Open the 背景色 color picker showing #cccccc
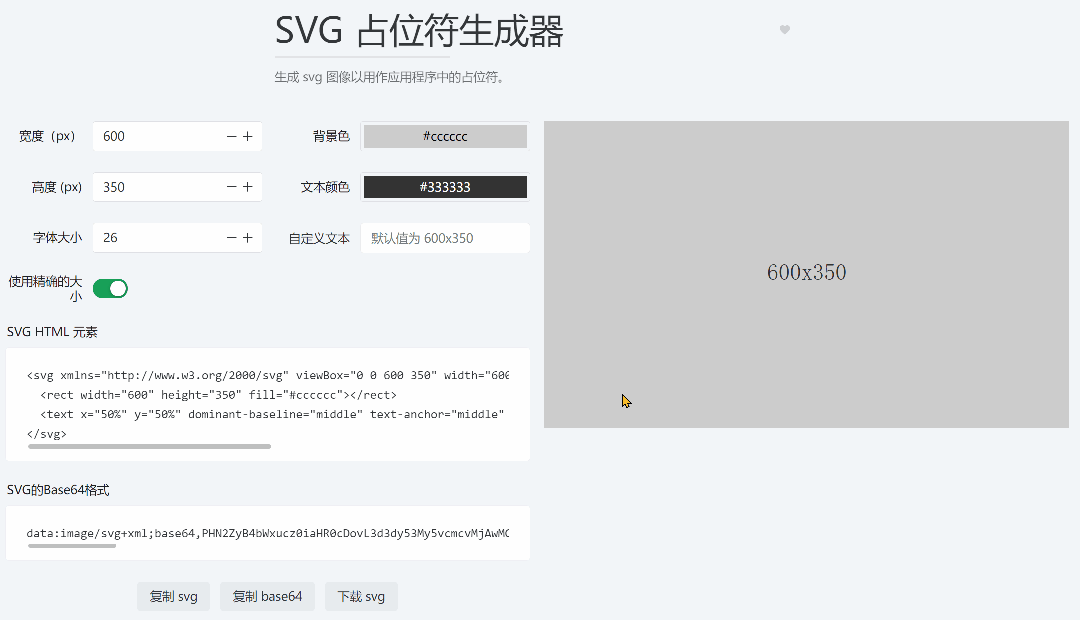 point(444,136)
